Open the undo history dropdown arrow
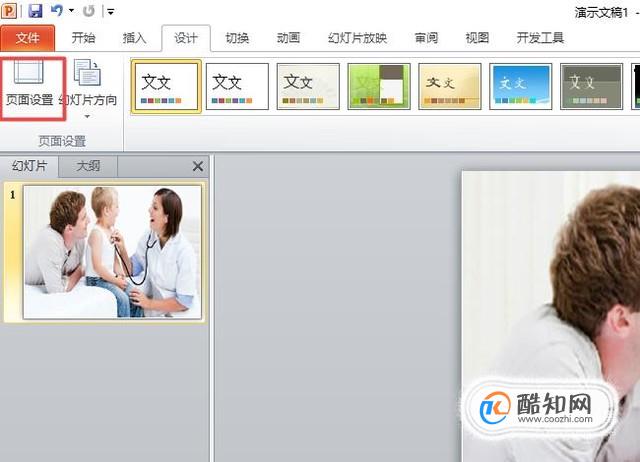 coord(71,11)
